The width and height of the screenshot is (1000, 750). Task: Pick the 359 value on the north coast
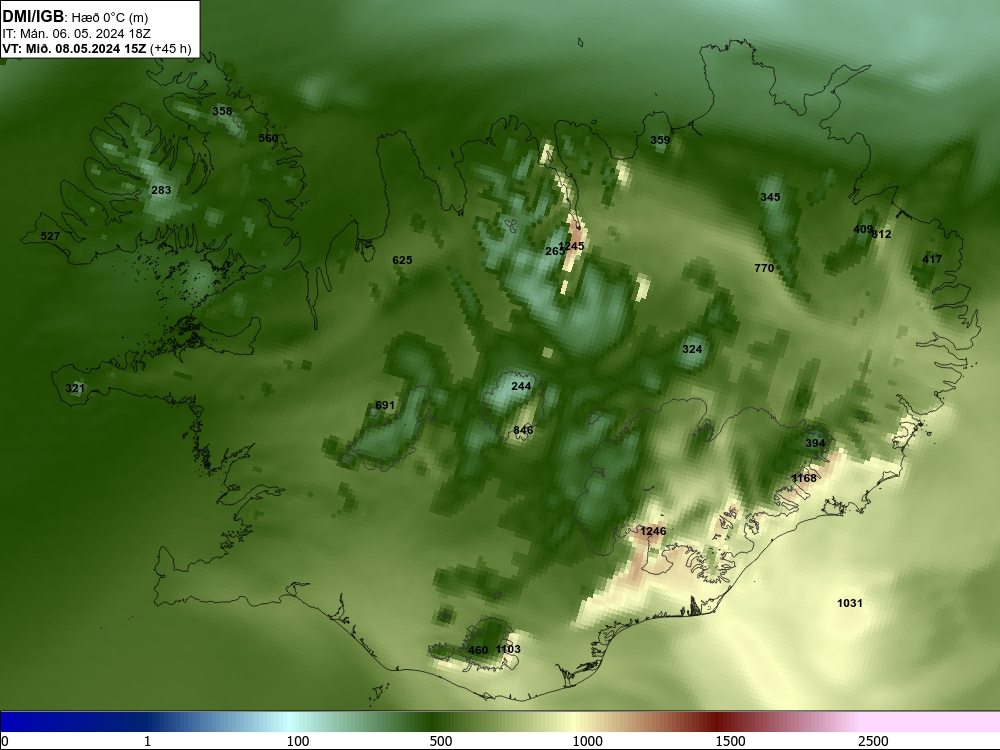pos(660,140)
